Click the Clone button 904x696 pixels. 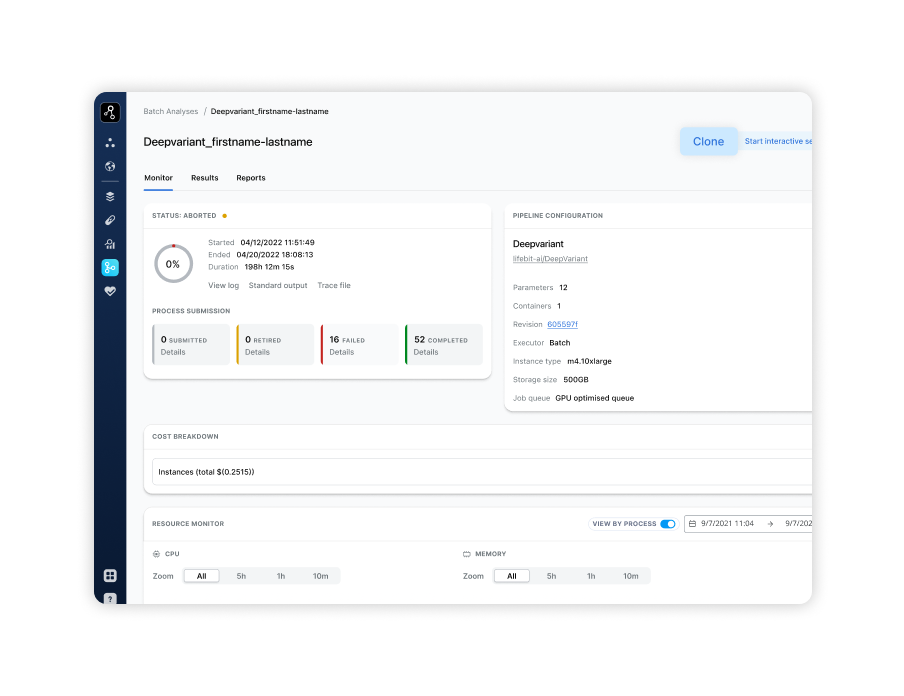[708, 142]
